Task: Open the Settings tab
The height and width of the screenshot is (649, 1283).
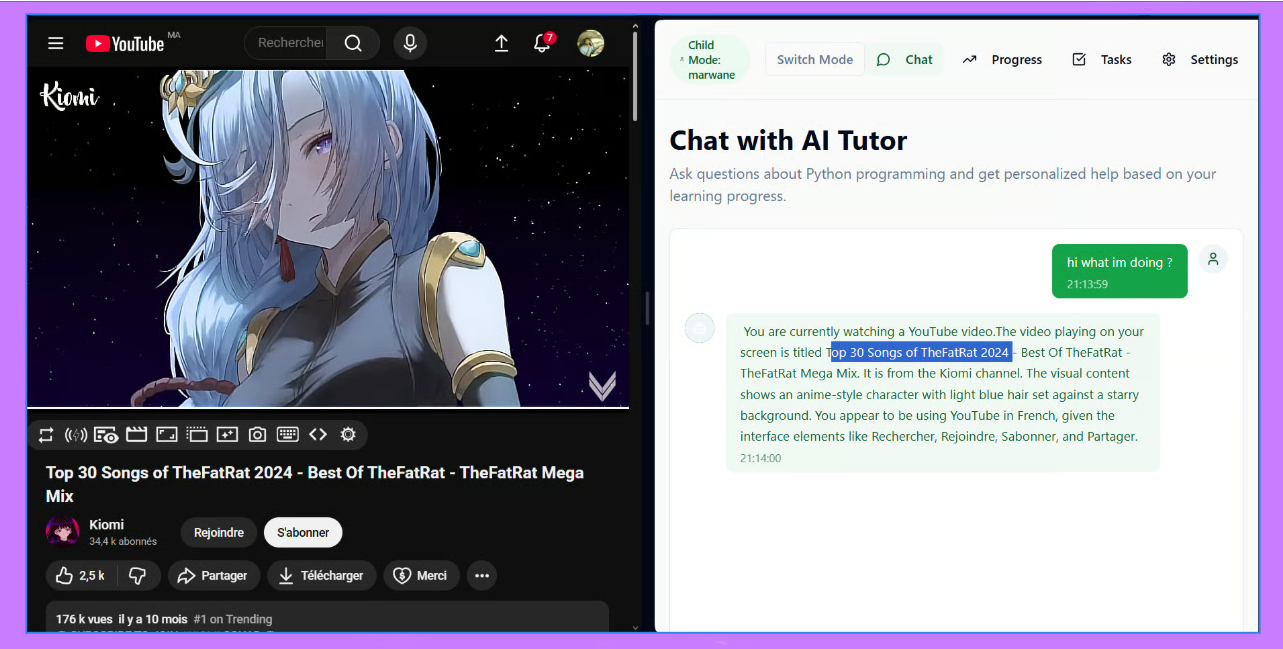Action: click(1200, 59)
